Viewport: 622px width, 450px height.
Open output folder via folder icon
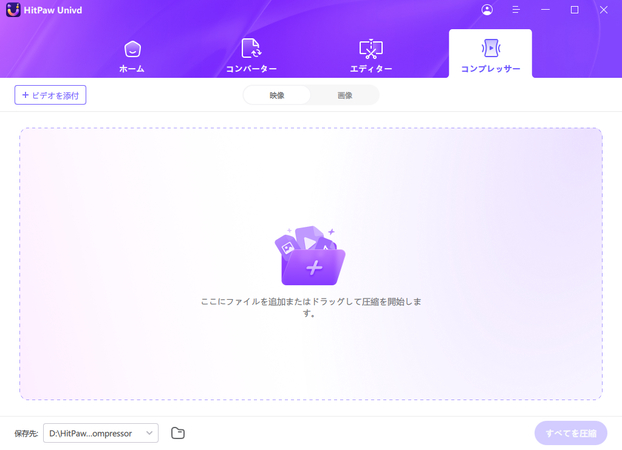[178, 433]
